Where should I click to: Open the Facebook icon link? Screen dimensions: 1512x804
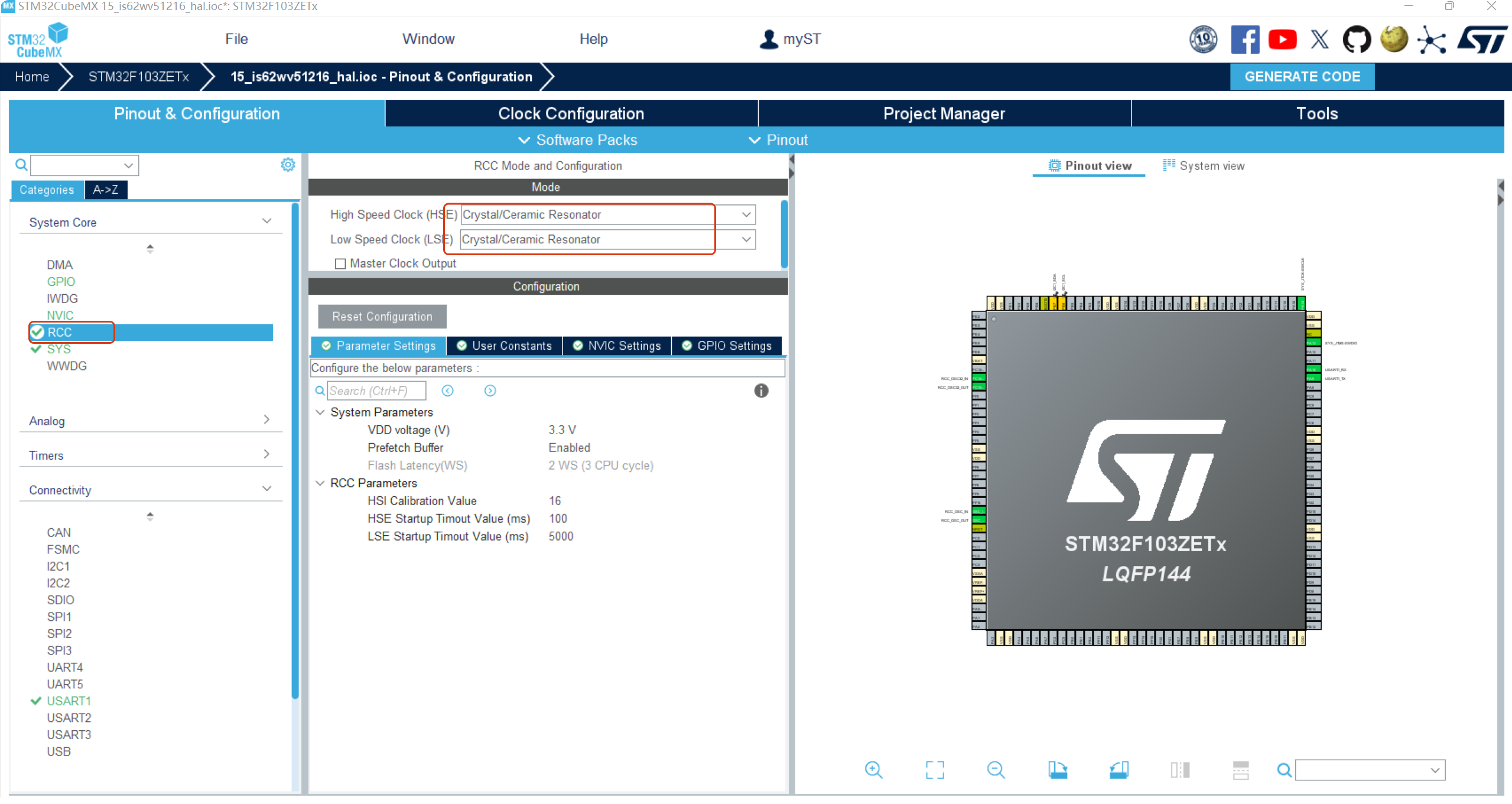1245,40
